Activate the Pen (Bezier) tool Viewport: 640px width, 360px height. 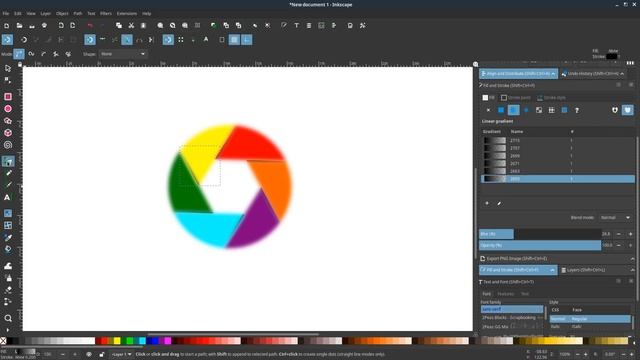8,161
